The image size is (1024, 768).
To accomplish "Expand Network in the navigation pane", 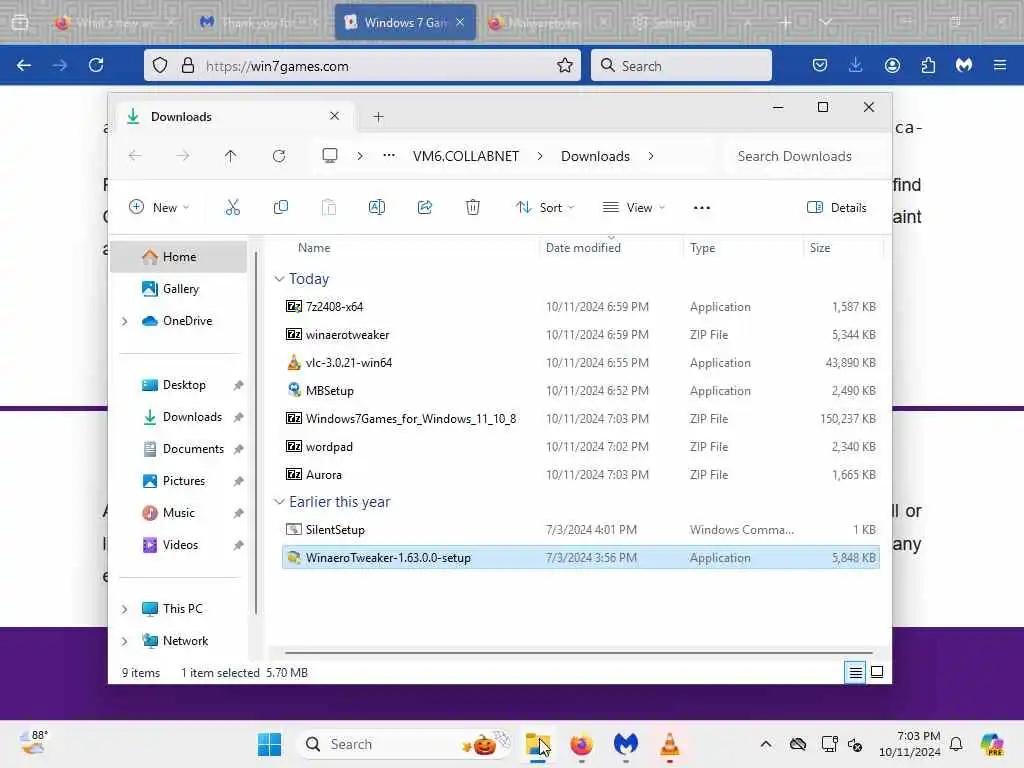I will [125, 641].
